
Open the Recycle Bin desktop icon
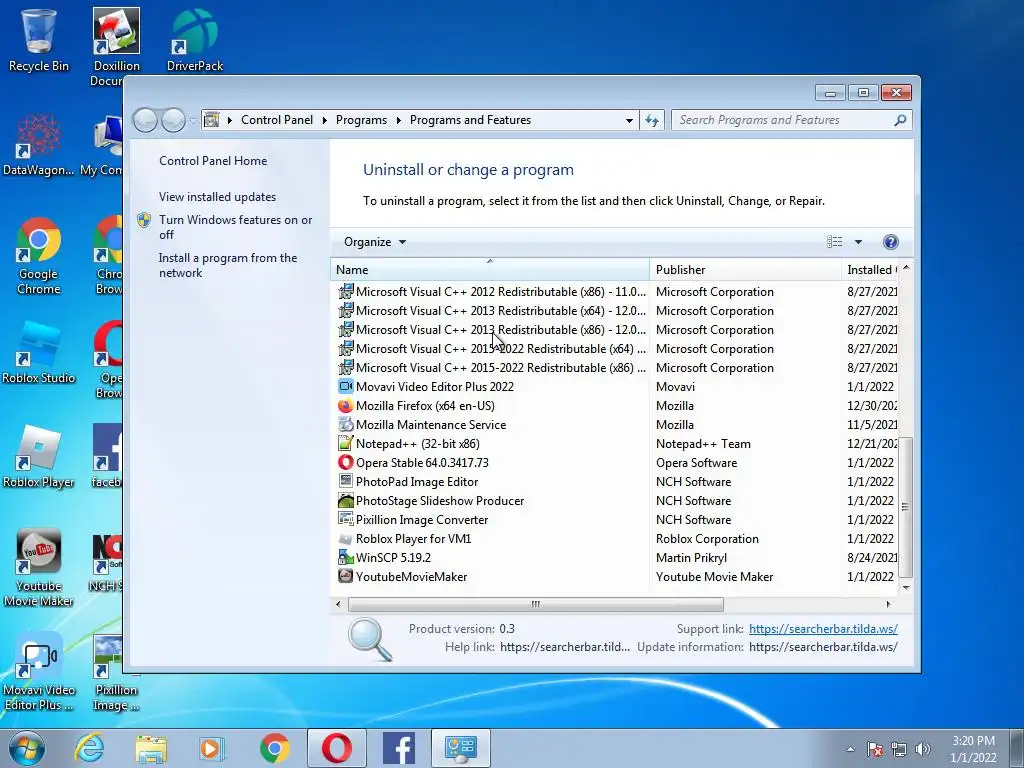point(39,38)
